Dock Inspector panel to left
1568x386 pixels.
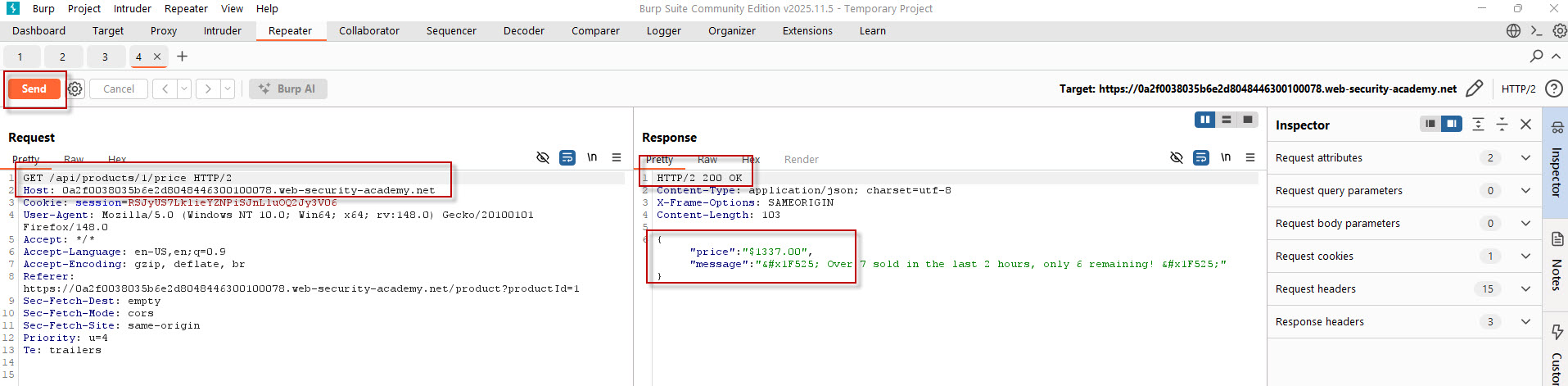1430,124
